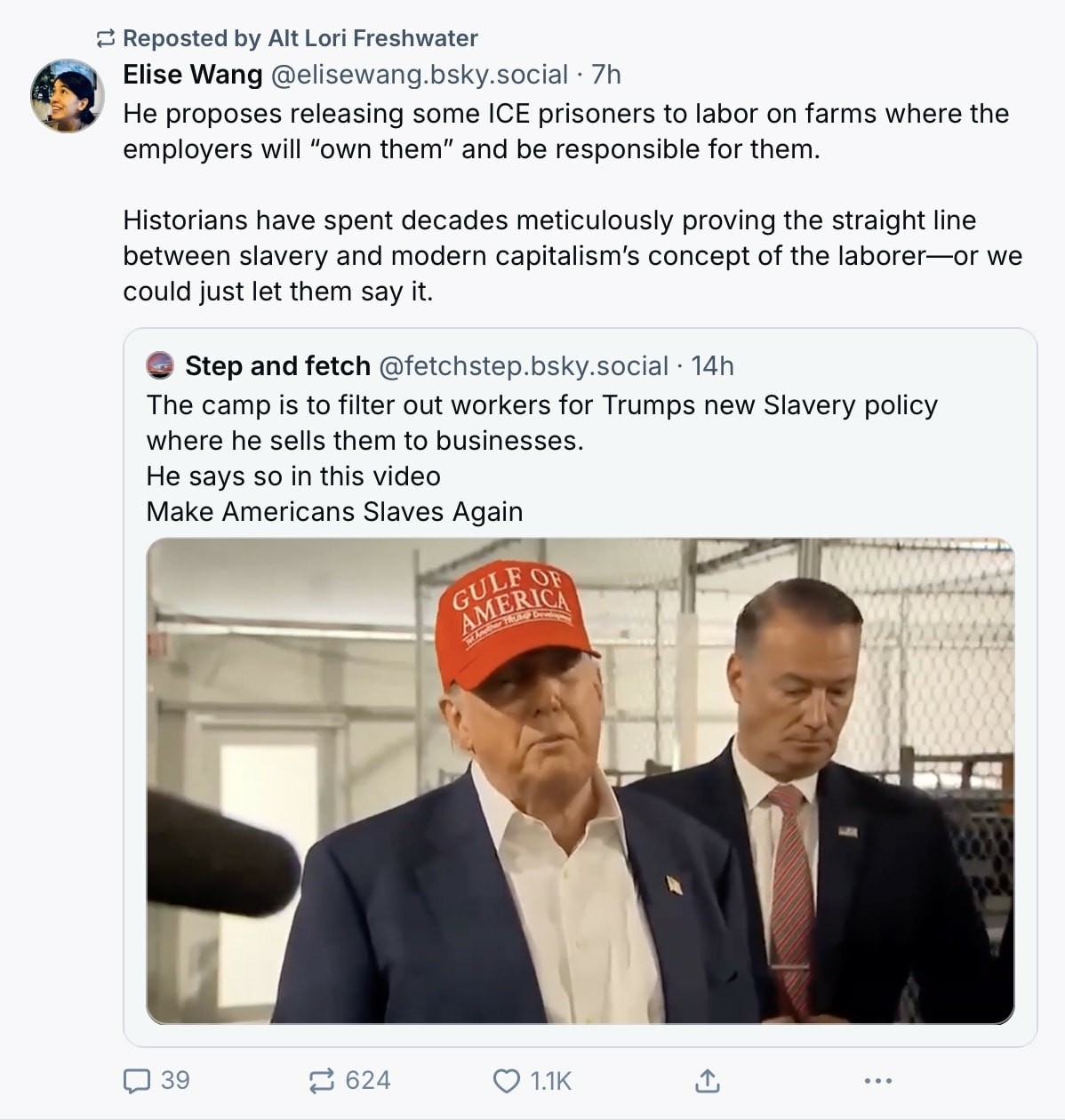Viewport: 1065px width, 1120px height.
Task: Open the @fetchstep.bsky.social handle
Action: point(524,365)
